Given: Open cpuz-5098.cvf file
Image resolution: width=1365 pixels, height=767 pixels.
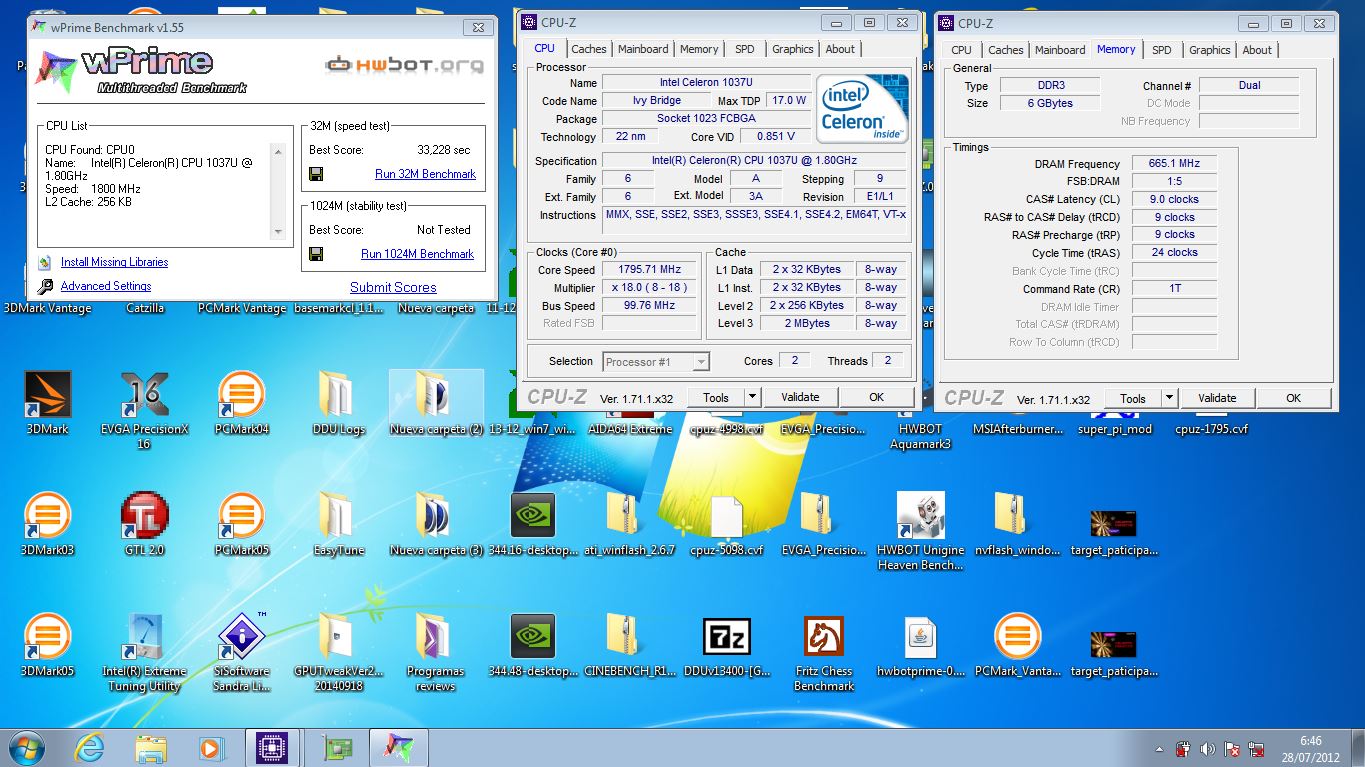Looking at the screenshot, I should click(x=726, y=524).
